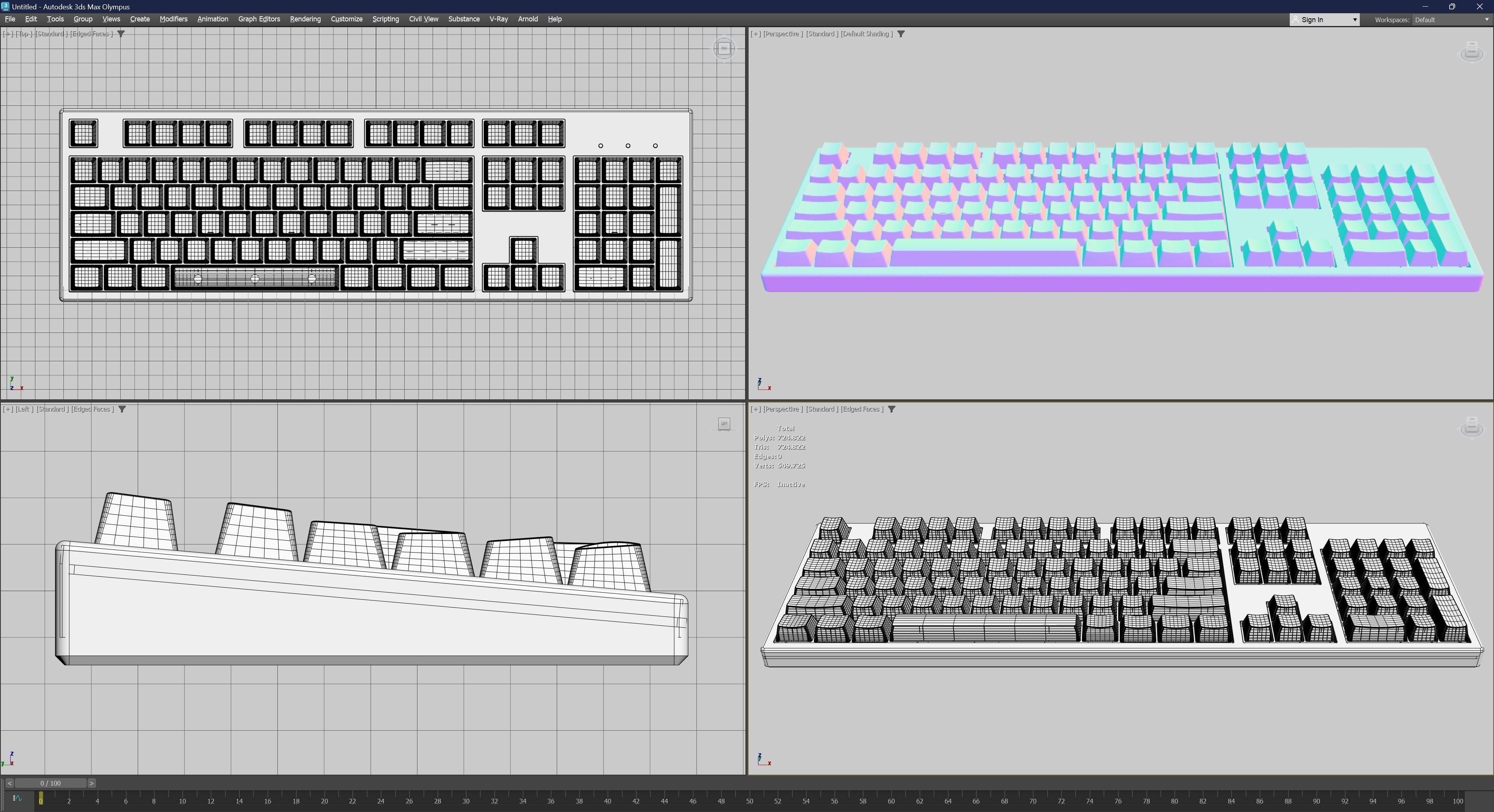Open the [Edged Faces] shading menu in Top viewport
Image resolution: width=1494 pixels, height=812 pixels.
[91, 33]
